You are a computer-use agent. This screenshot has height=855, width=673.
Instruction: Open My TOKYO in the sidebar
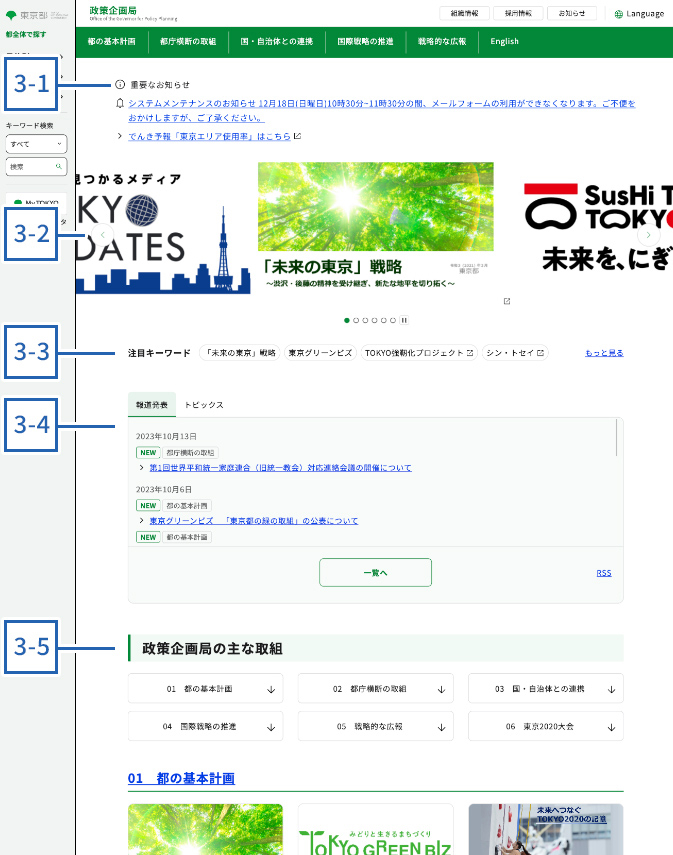click(36, 203)
